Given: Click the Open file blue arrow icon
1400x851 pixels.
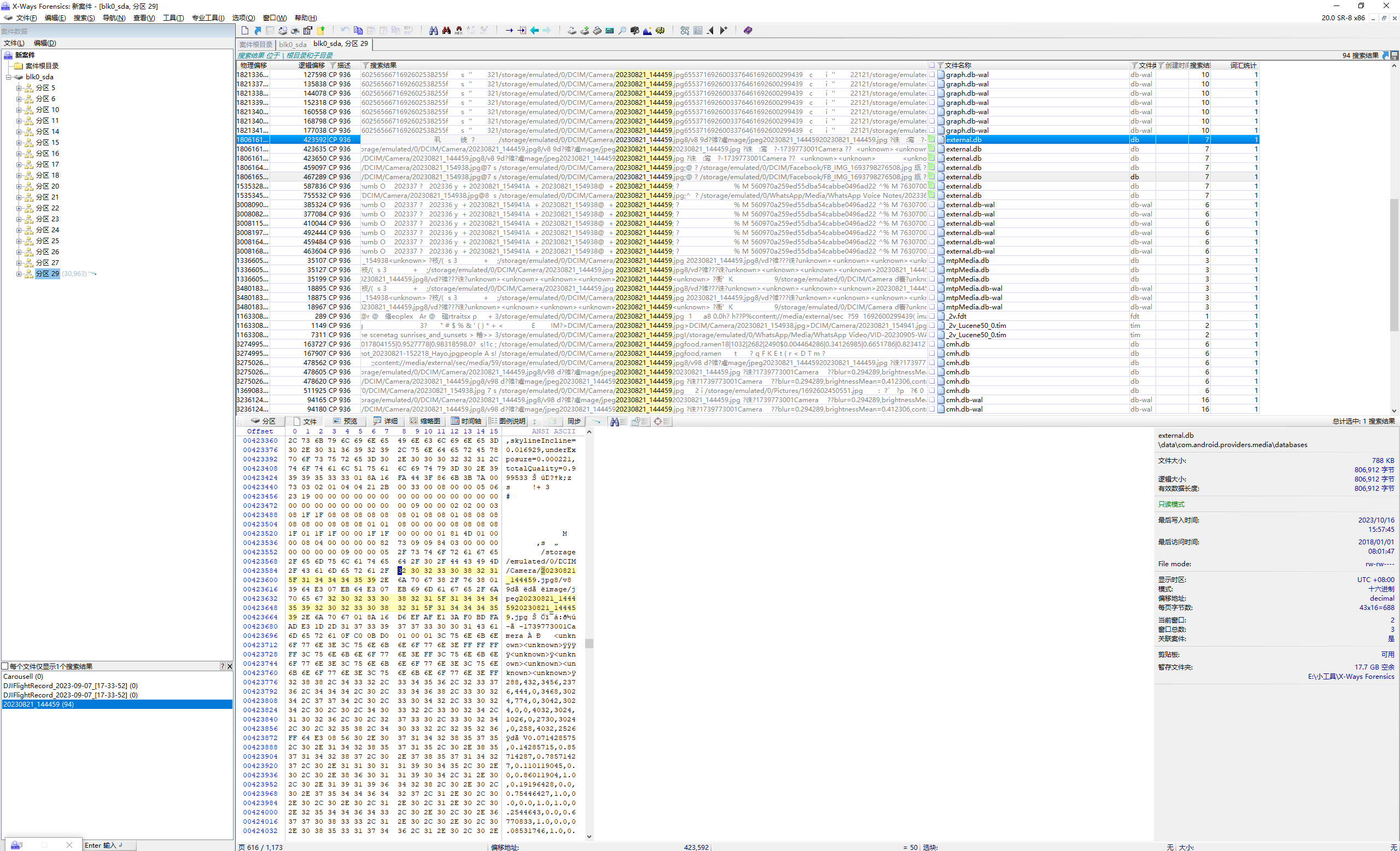Looking at the screenshot, I should [258, 31].
